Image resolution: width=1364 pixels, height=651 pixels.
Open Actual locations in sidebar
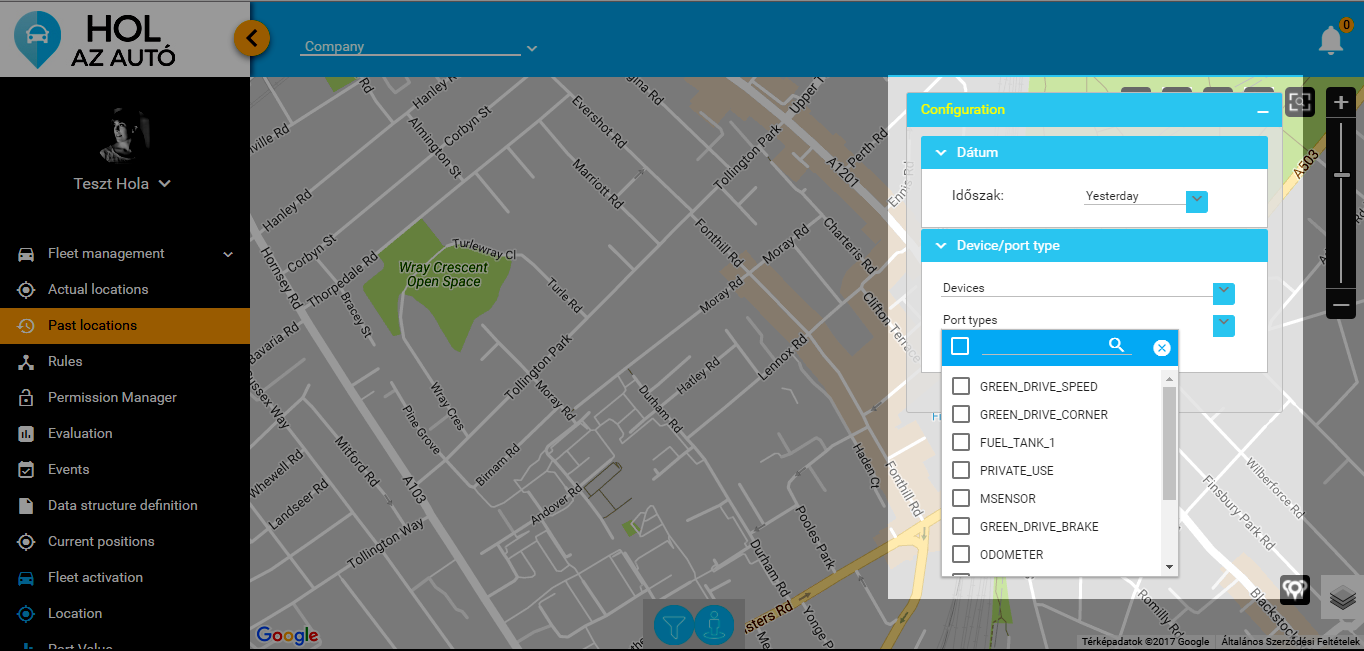(x=98, y=289)
